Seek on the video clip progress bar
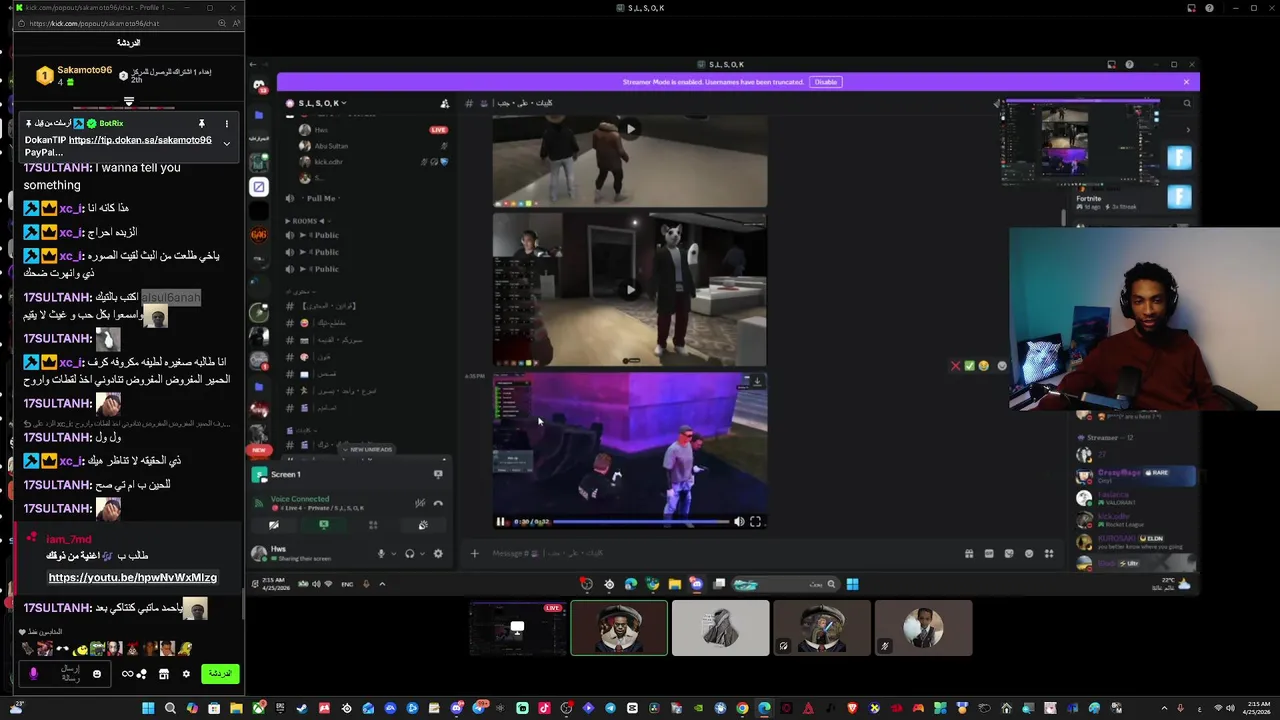The image size is (1280, 720). click(x=640, y=521)
